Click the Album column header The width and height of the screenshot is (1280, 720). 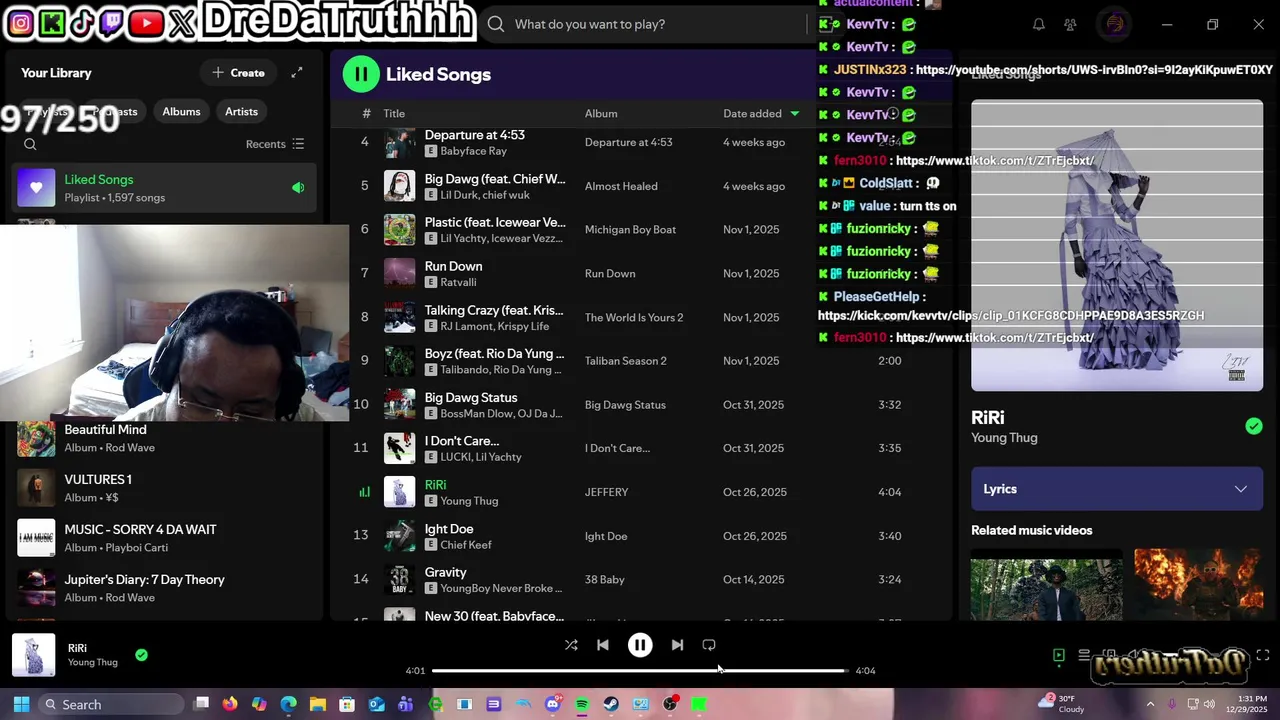[601, 113]
